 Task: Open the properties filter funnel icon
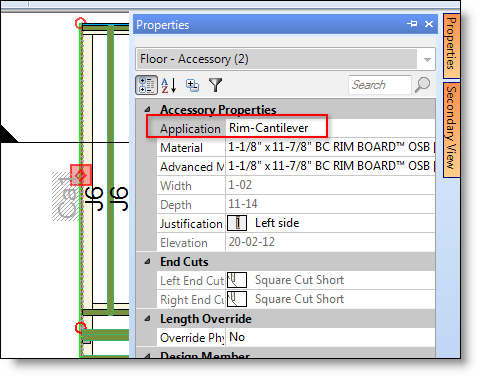215,85
